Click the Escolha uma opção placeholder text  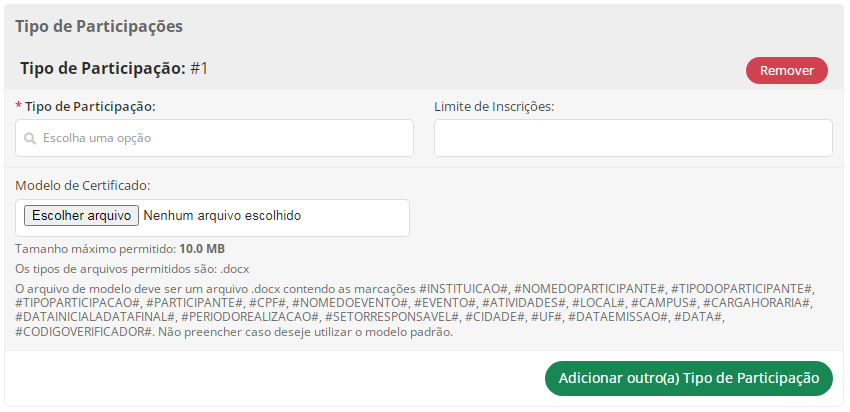click(x=97, y=138)
